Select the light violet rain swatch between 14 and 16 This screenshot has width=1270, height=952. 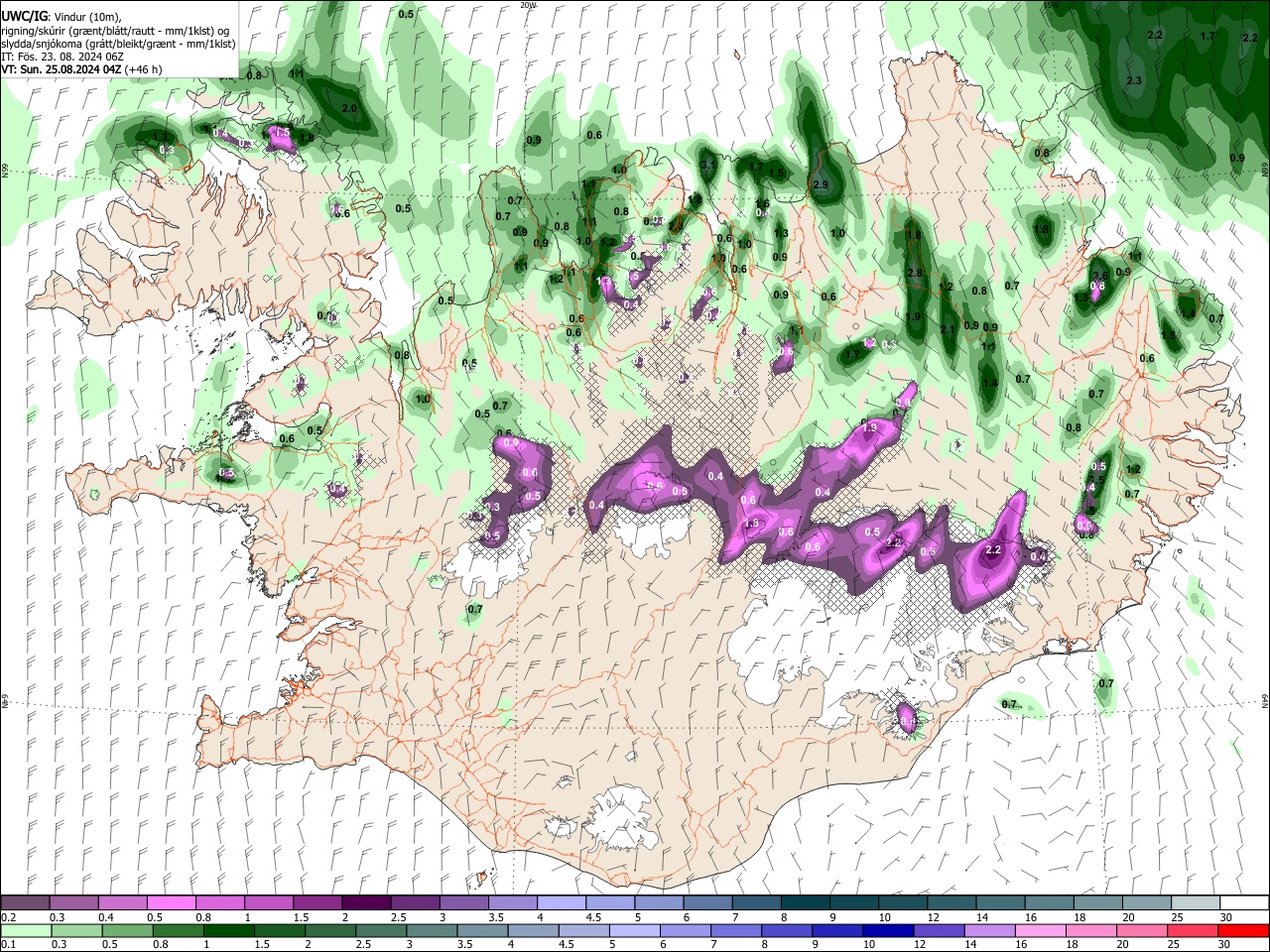pyautogui.click(x=988, y=930)
